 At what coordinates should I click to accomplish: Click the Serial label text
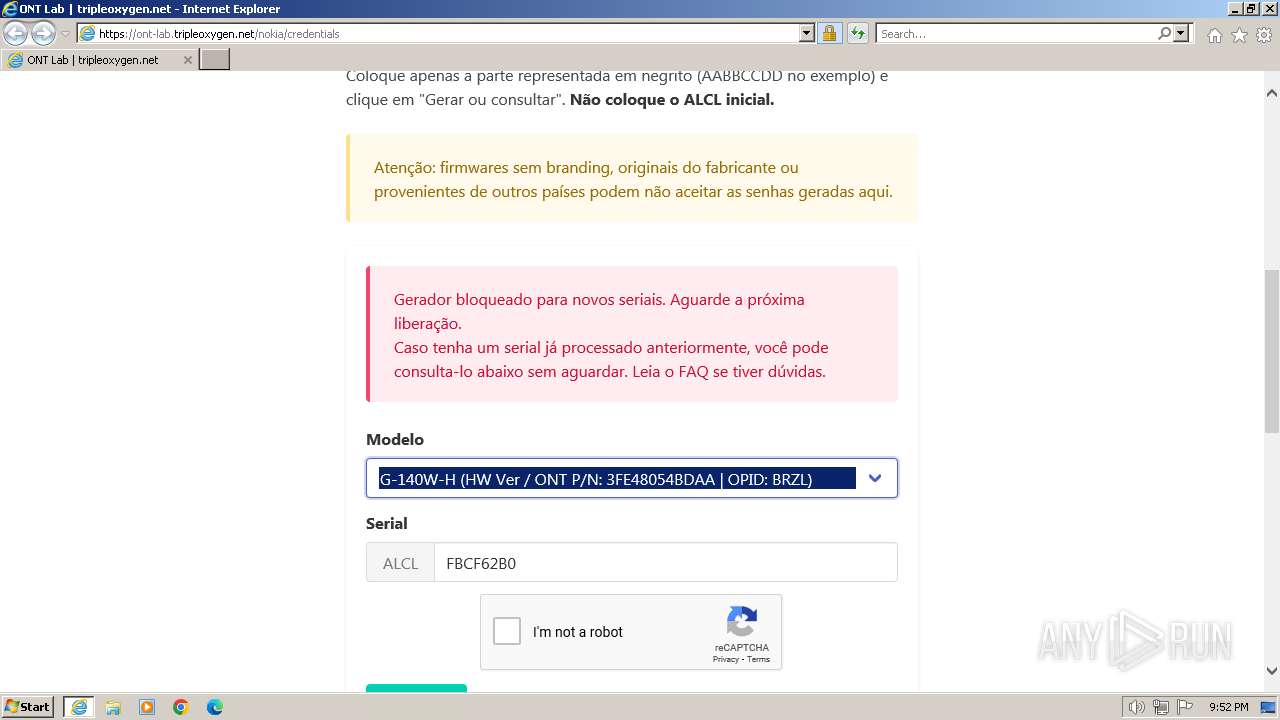point(386,523)
